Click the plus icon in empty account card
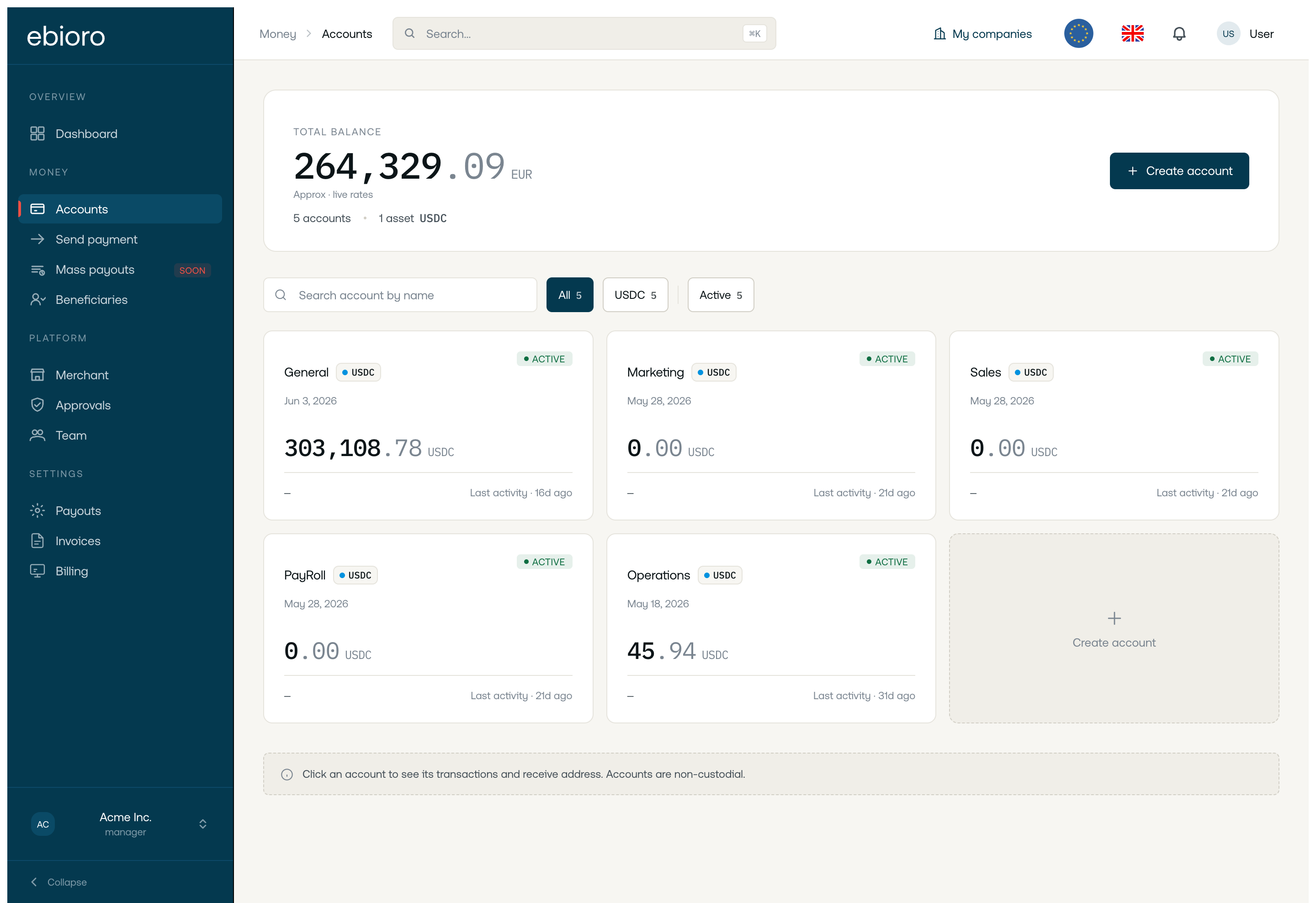This screenshot has height=903, width=1316. click(x=1114, y=618)
